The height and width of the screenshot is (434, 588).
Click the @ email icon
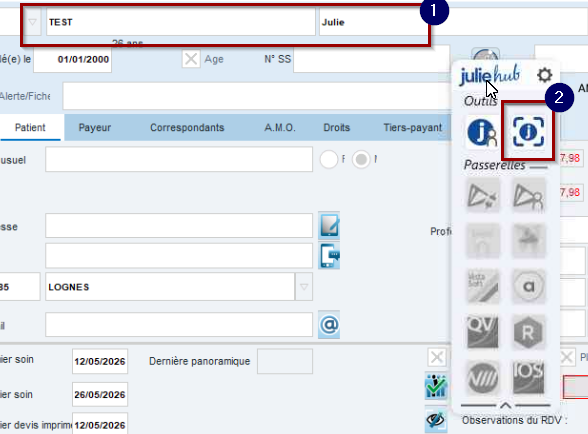pos(329,324)
